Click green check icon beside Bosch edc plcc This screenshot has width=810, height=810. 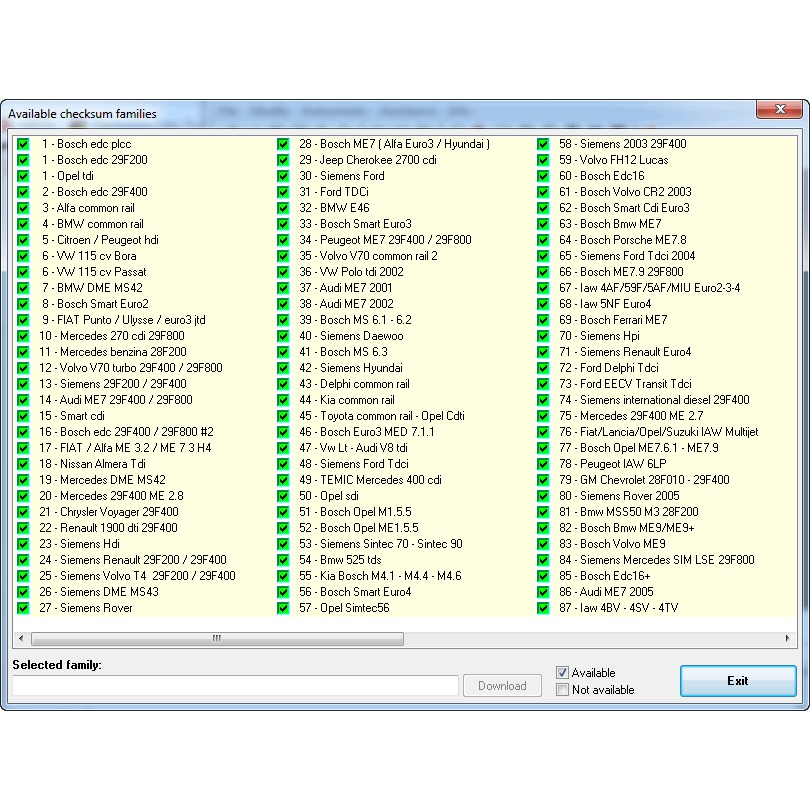point(23,144)
